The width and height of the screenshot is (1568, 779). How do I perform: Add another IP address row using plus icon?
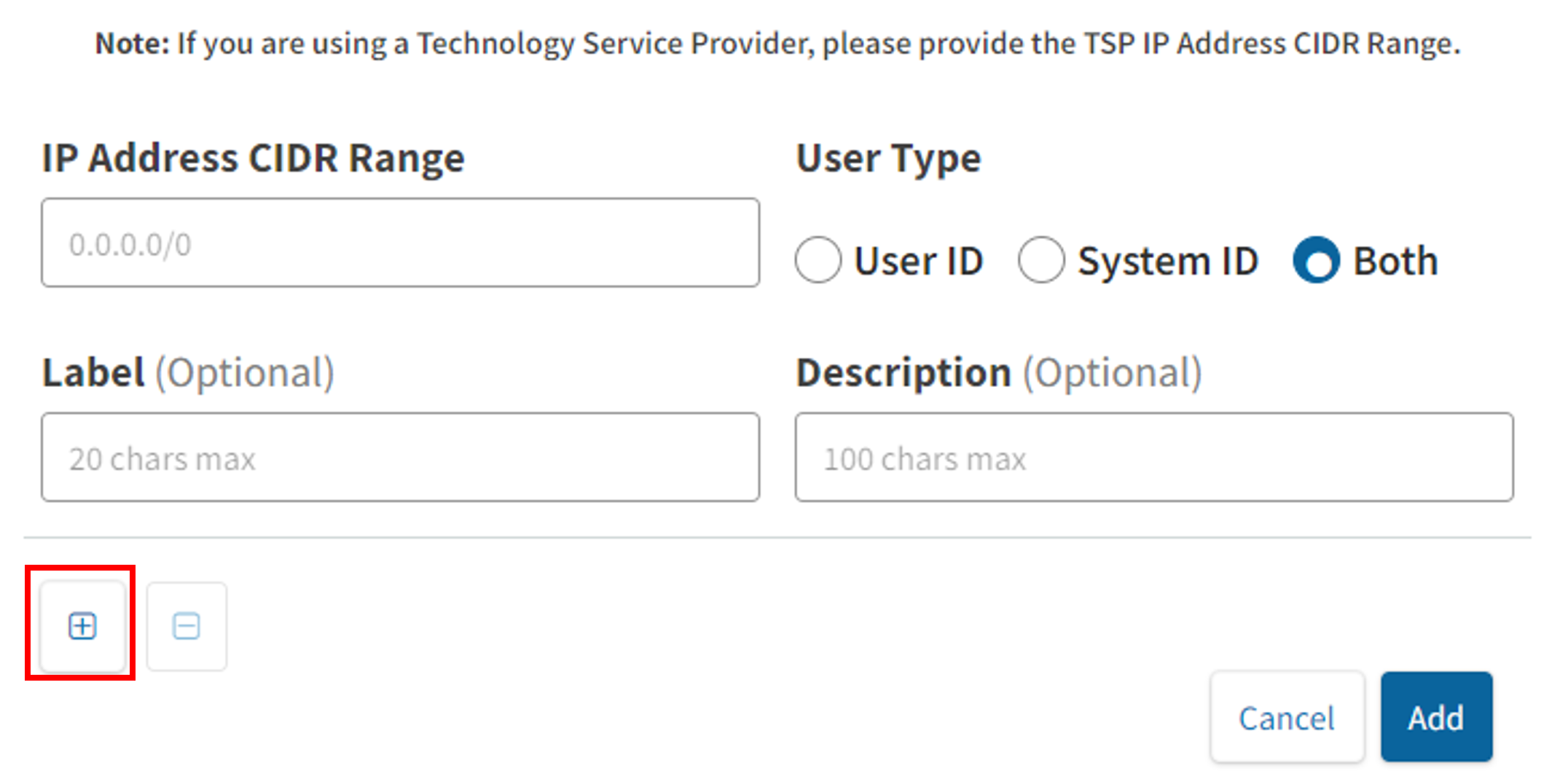pyautogui.click(x=82, y=626)
